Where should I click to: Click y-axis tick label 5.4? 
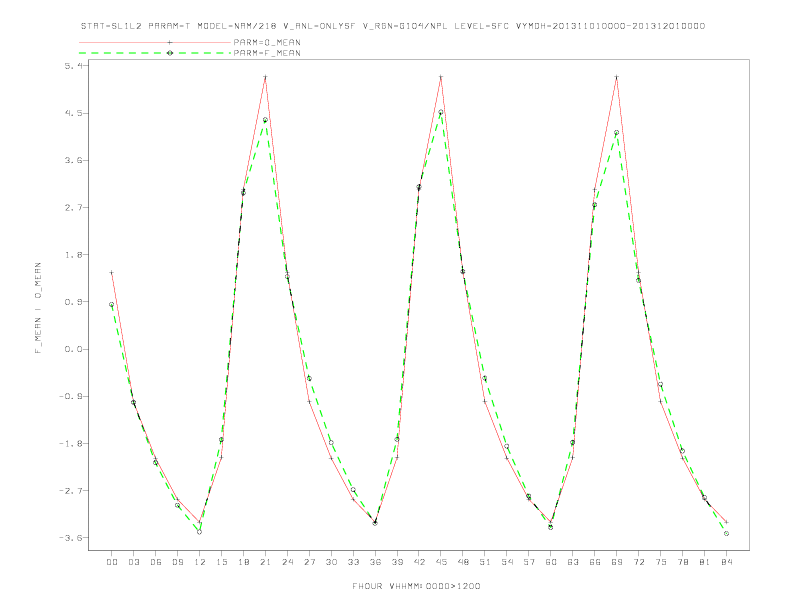[73, 66]
